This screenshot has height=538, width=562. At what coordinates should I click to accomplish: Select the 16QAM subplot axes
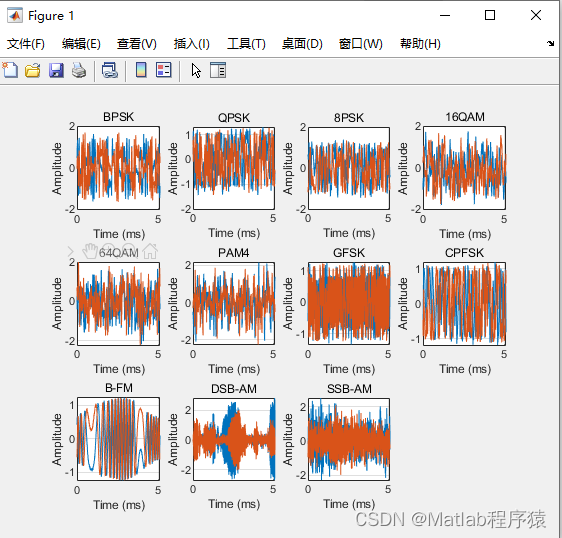click(465, 168)
